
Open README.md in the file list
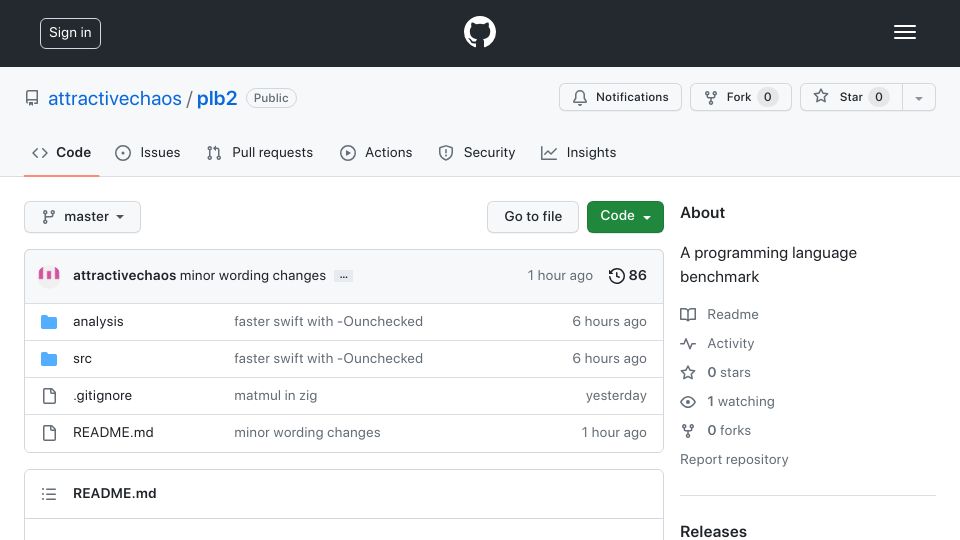tap(113, 432)
